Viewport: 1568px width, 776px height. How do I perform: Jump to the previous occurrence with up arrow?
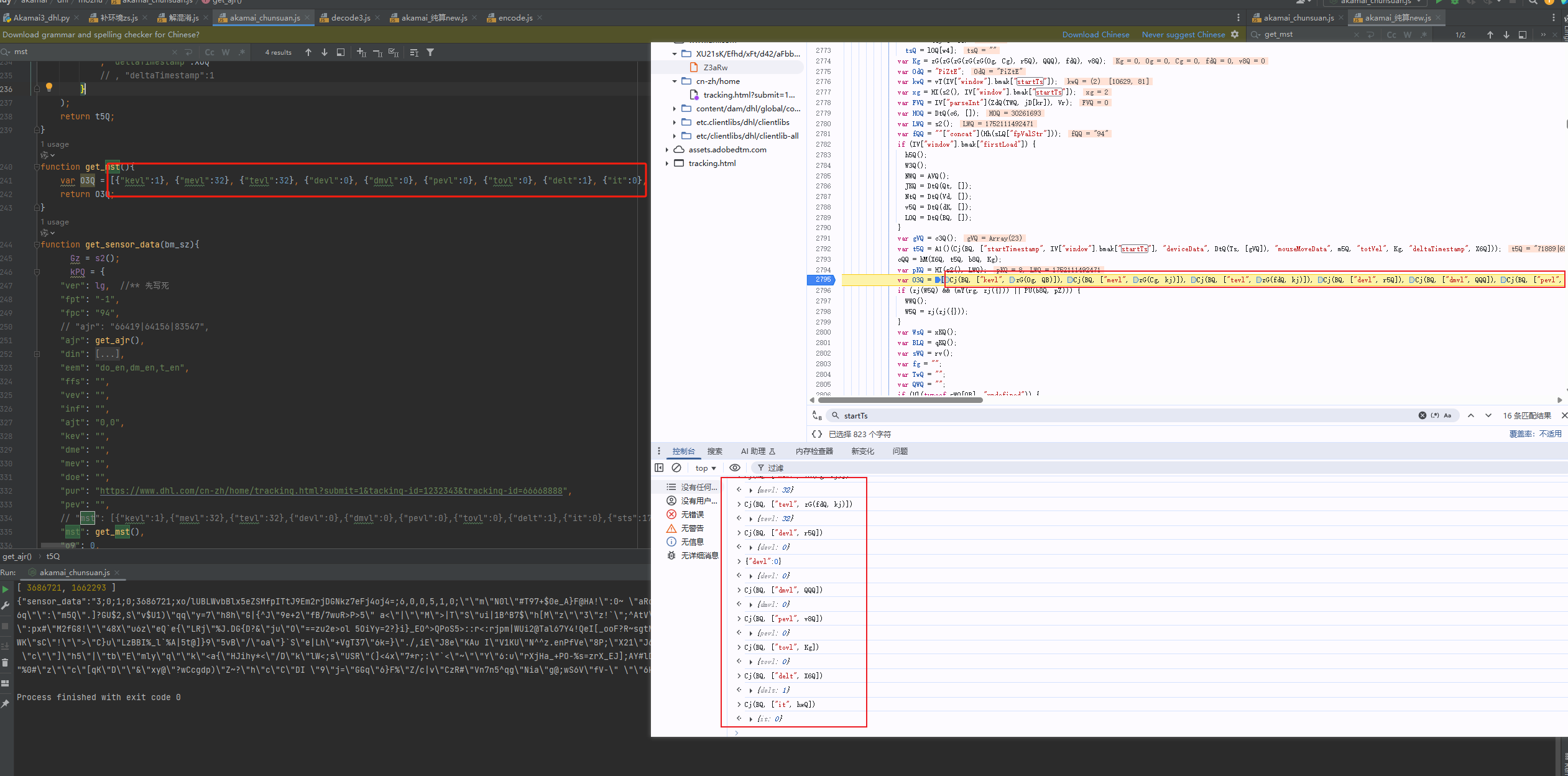click(308, 52)
